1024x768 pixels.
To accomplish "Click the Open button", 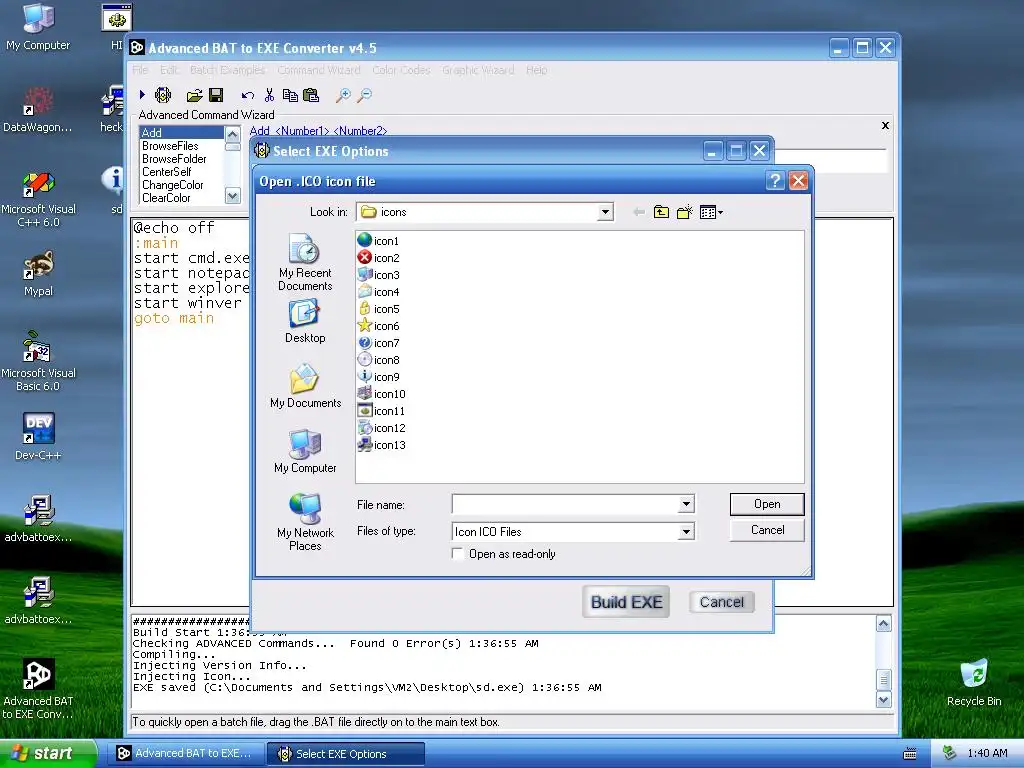I will [x=767, y=504].
